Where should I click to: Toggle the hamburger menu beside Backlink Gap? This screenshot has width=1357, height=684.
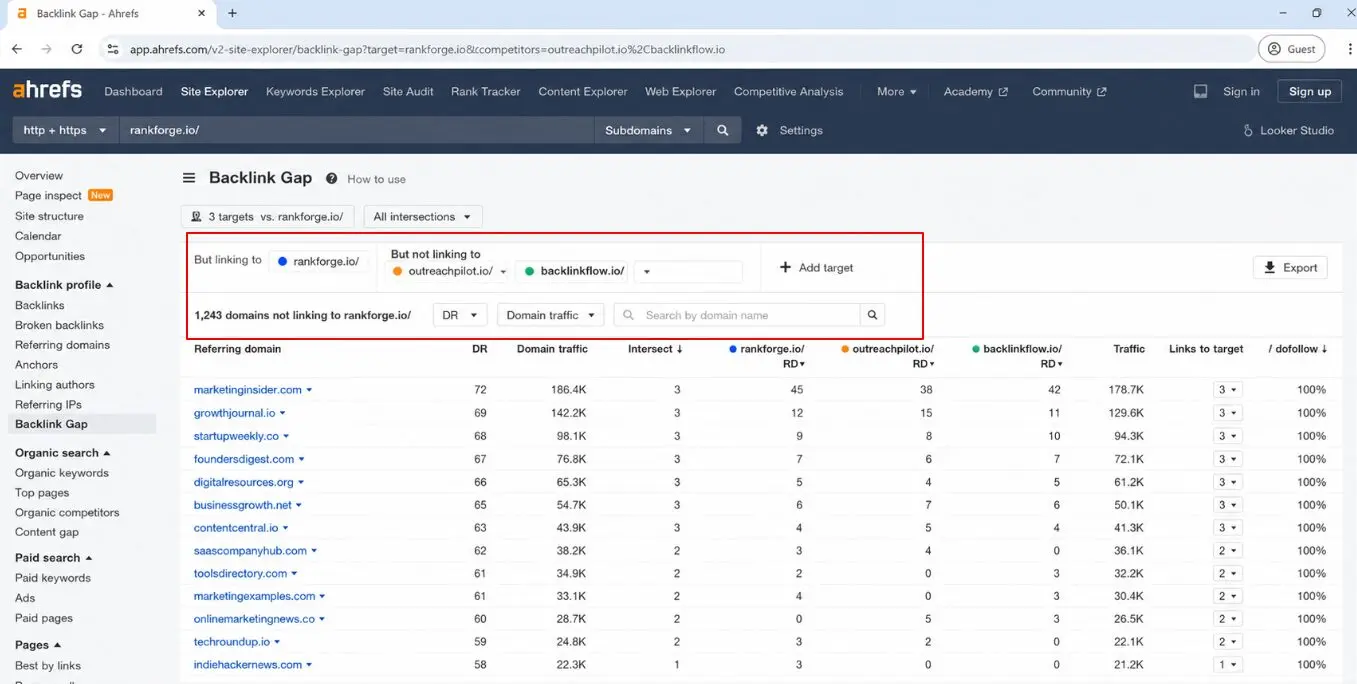pos(189,178)
